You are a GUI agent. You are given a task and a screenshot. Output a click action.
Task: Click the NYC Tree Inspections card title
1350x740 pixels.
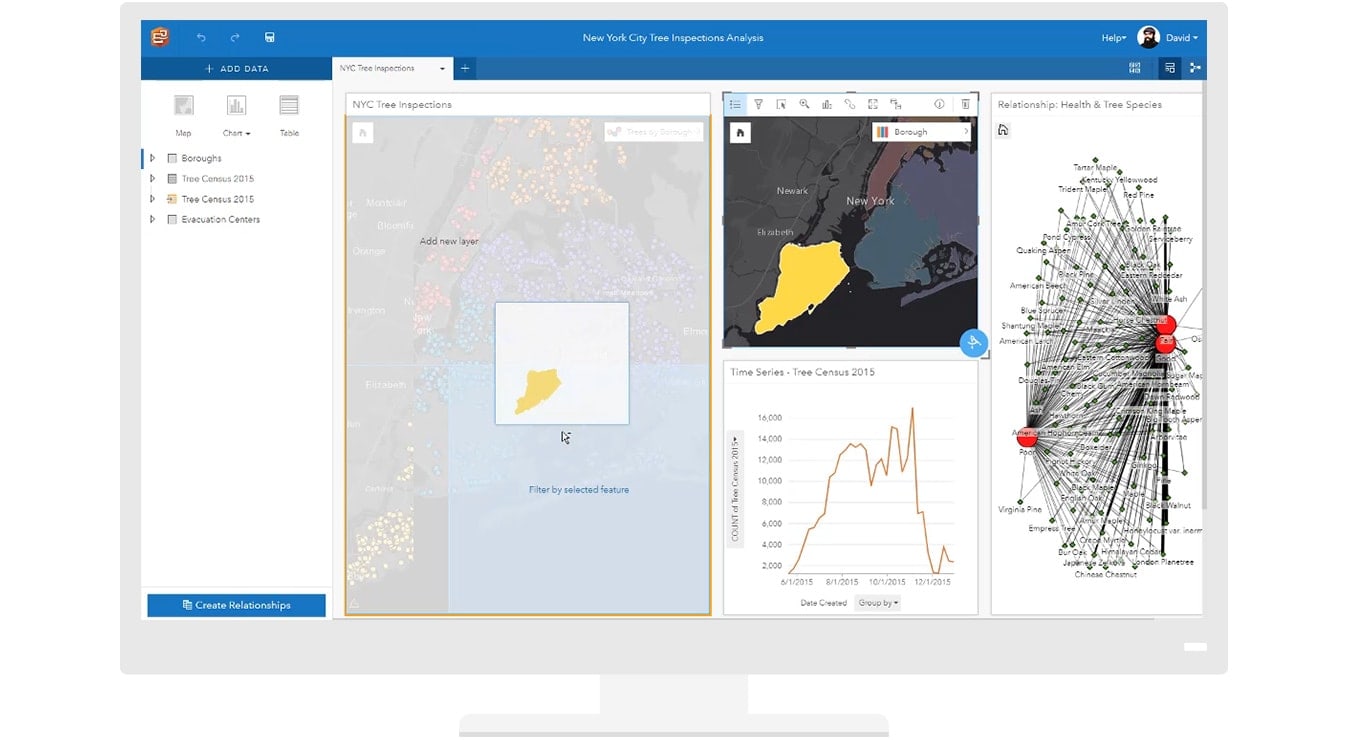(402, 104)
